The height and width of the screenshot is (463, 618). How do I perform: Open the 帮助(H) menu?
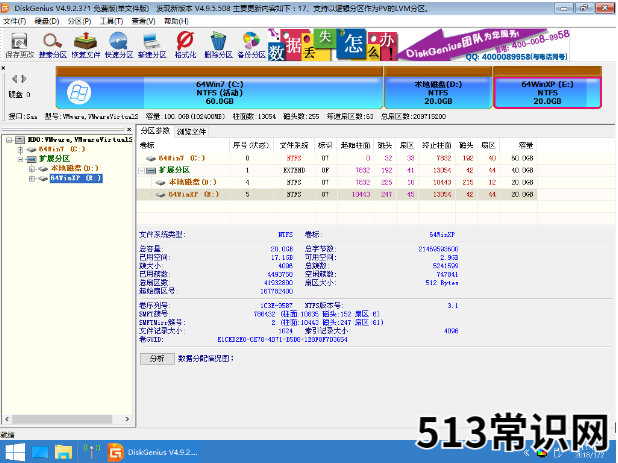tap(176, 21)
